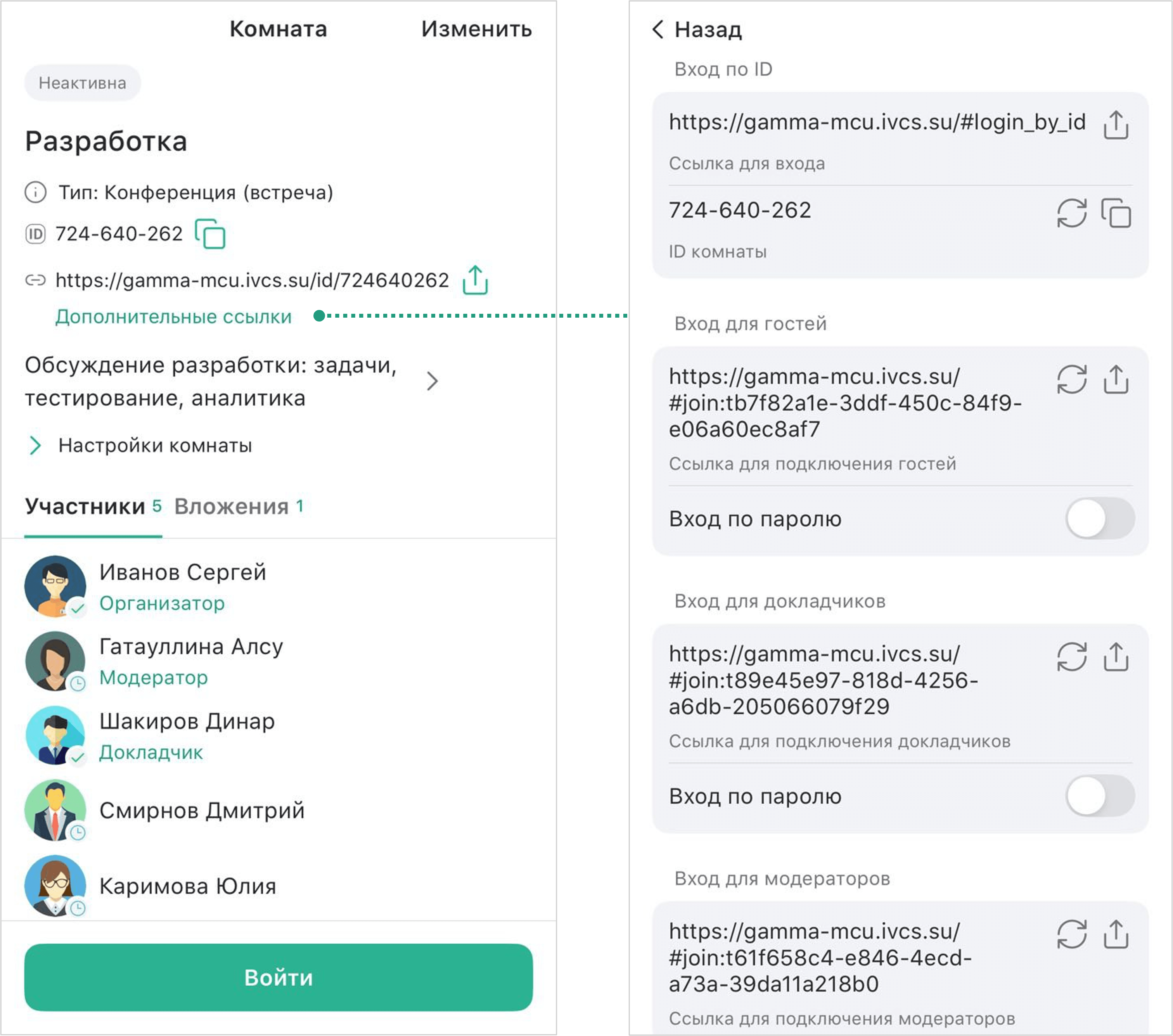Regenerate the guest join link
The height and width of the screenshot is (1036, 1173).
[x=1071, y=379]
